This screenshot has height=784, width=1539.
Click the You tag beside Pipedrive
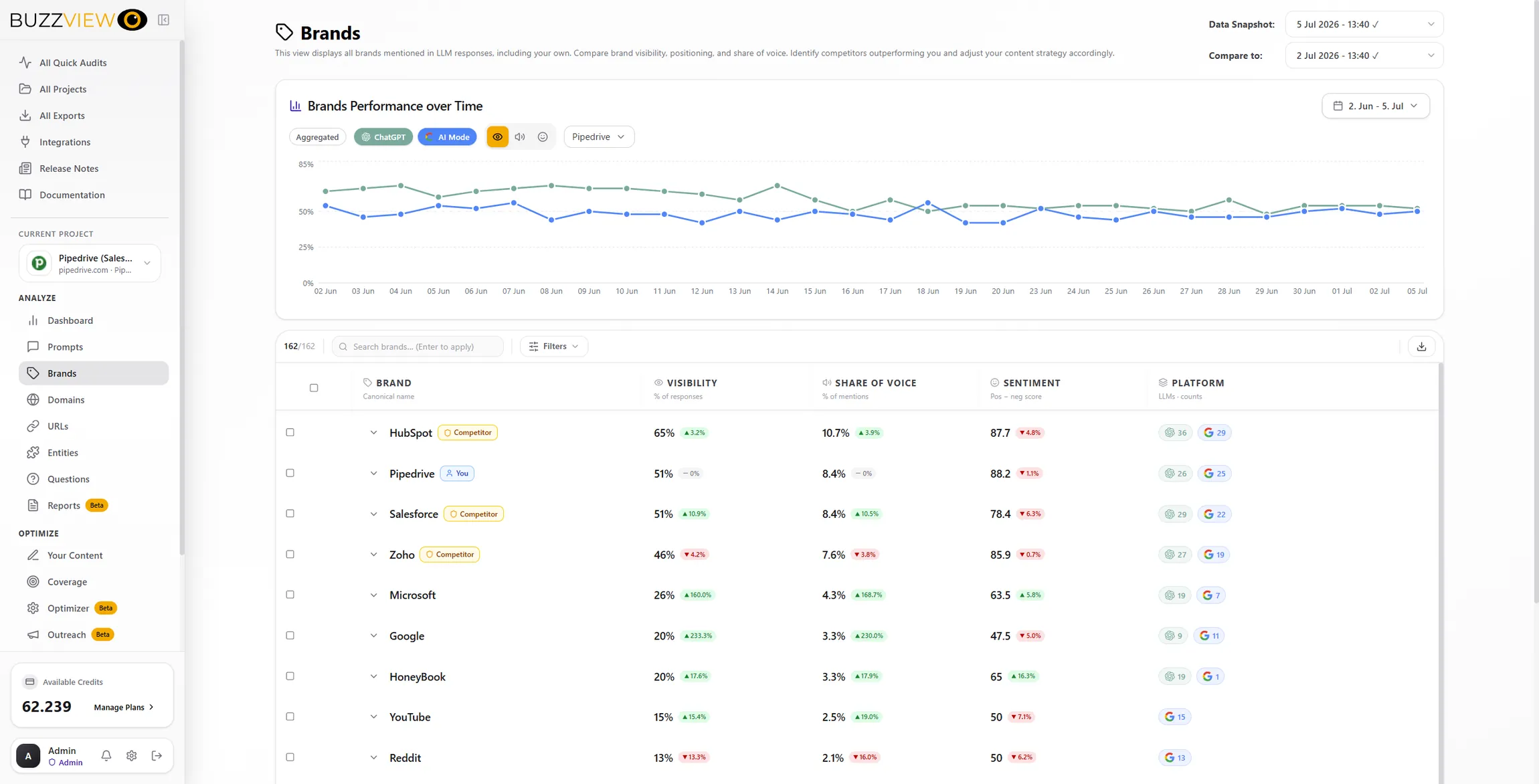point(457,473)
